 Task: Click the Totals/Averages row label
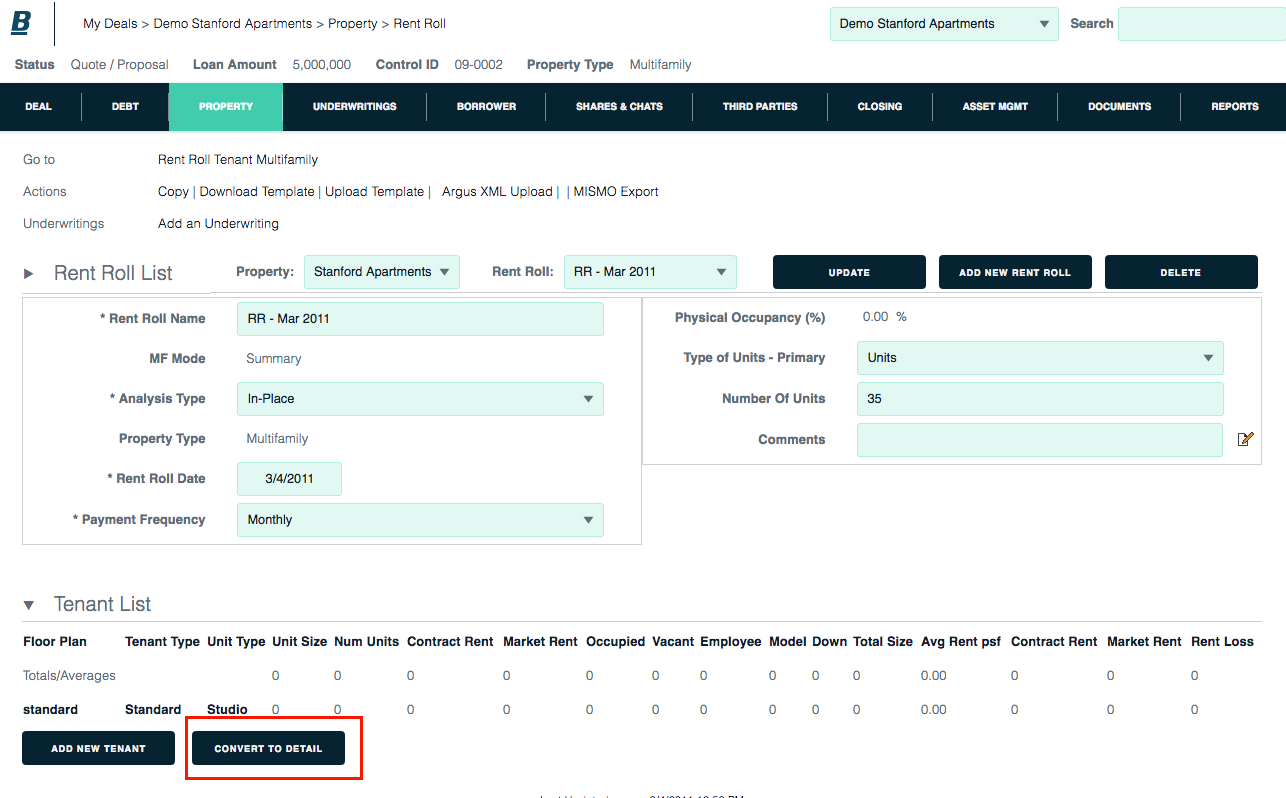click(x=69, y=675)
